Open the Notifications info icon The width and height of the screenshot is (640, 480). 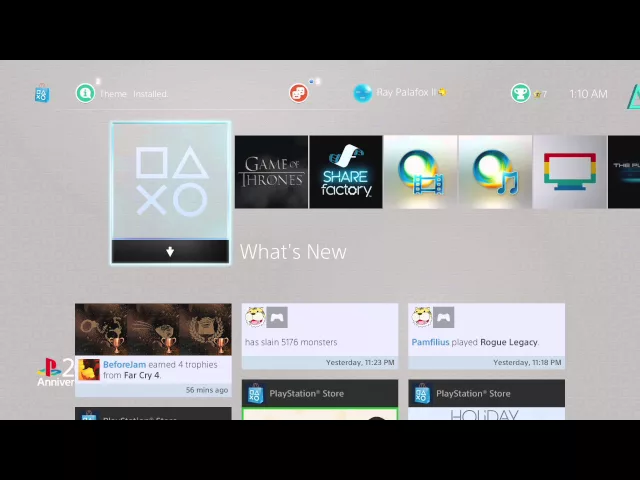pyautogui.click(x=85, y=93)
